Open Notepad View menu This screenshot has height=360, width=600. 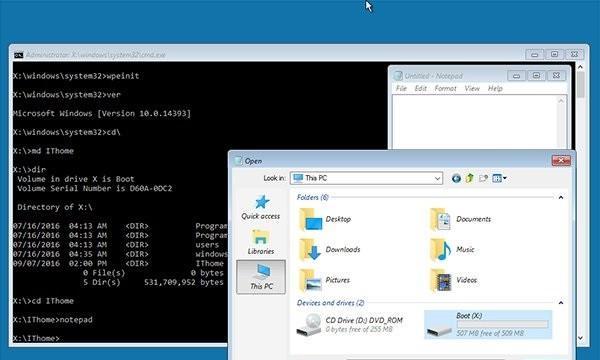[472, 88]
